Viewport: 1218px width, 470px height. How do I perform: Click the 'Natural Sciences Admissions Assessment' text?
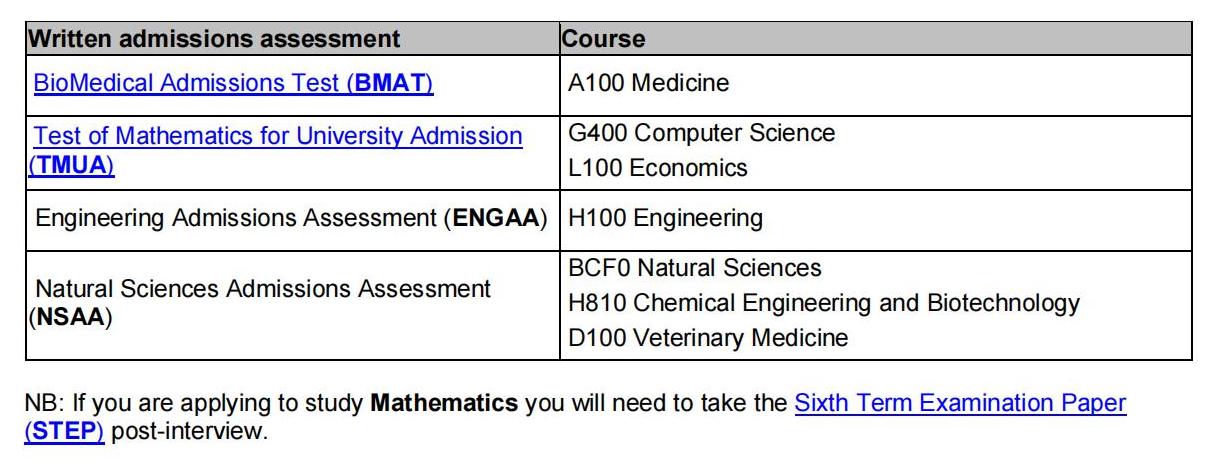(263, 289)
